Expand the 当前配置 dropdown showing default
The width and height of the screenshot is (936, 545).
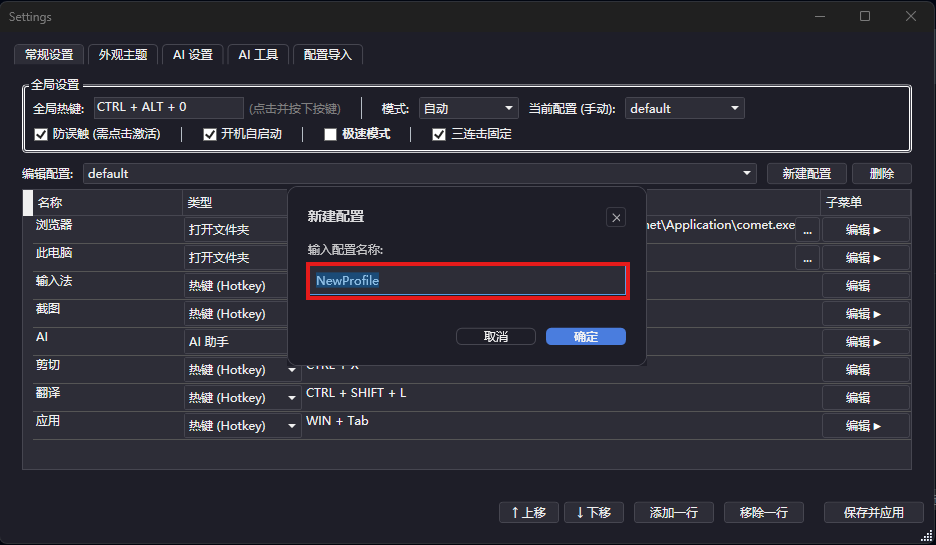click(x=684, y=108)
